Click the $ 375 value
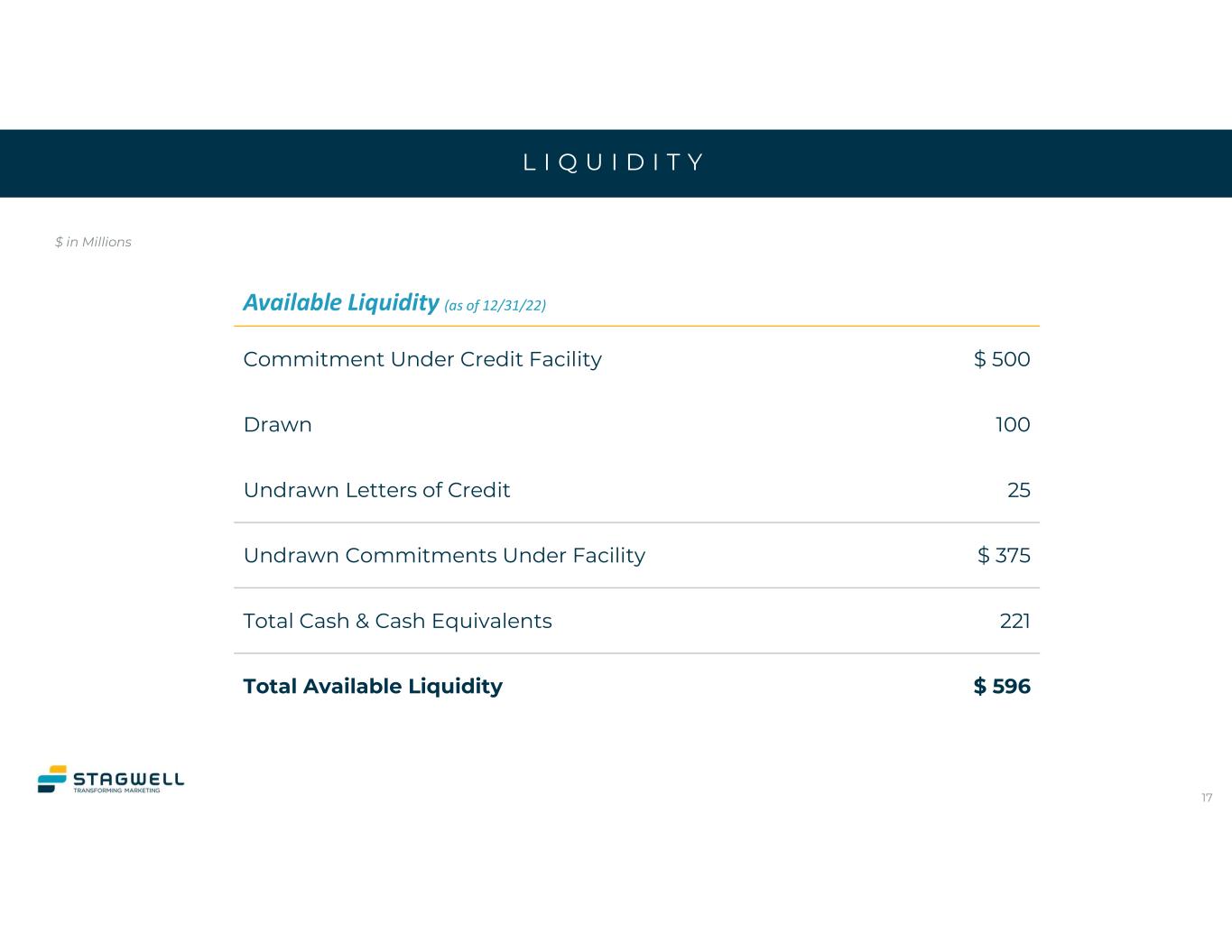Screen dimensions: 1232x952 point(1004,556)
